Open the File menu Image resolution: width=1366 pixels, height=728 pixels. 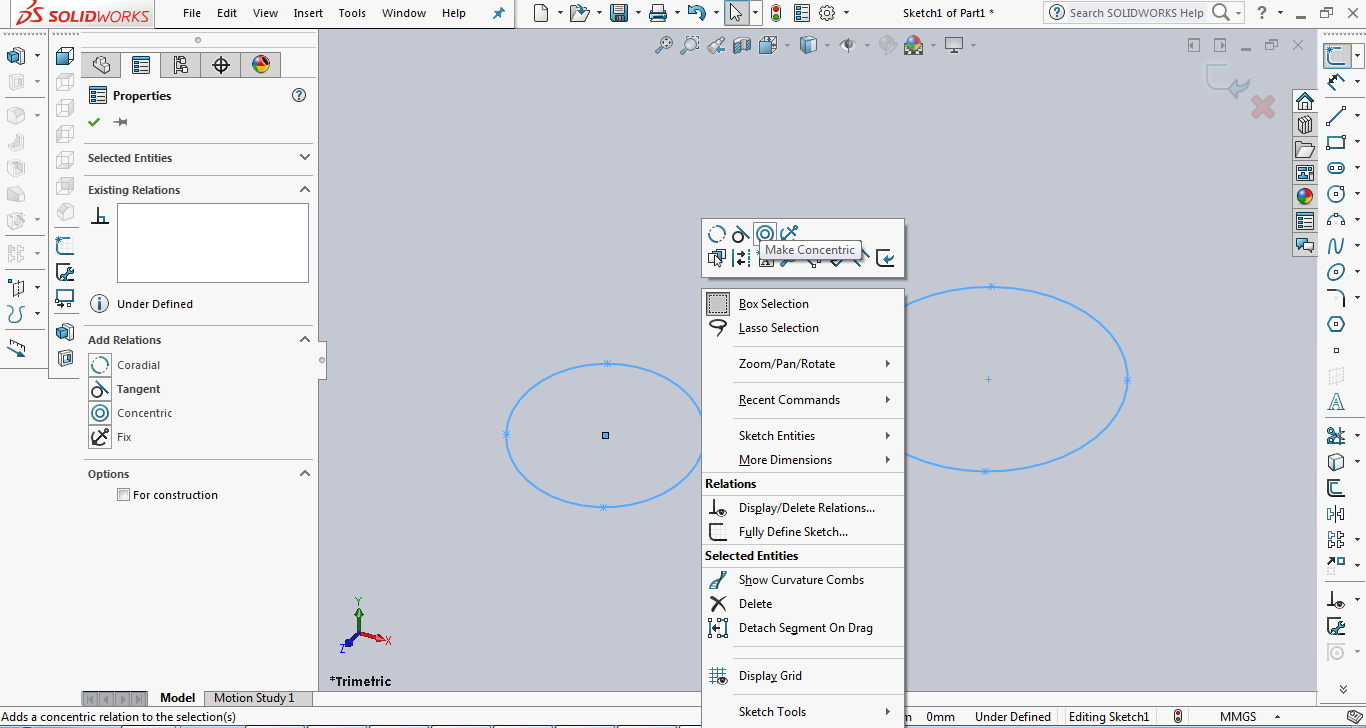pyautogui.click(x=192, y=13)
